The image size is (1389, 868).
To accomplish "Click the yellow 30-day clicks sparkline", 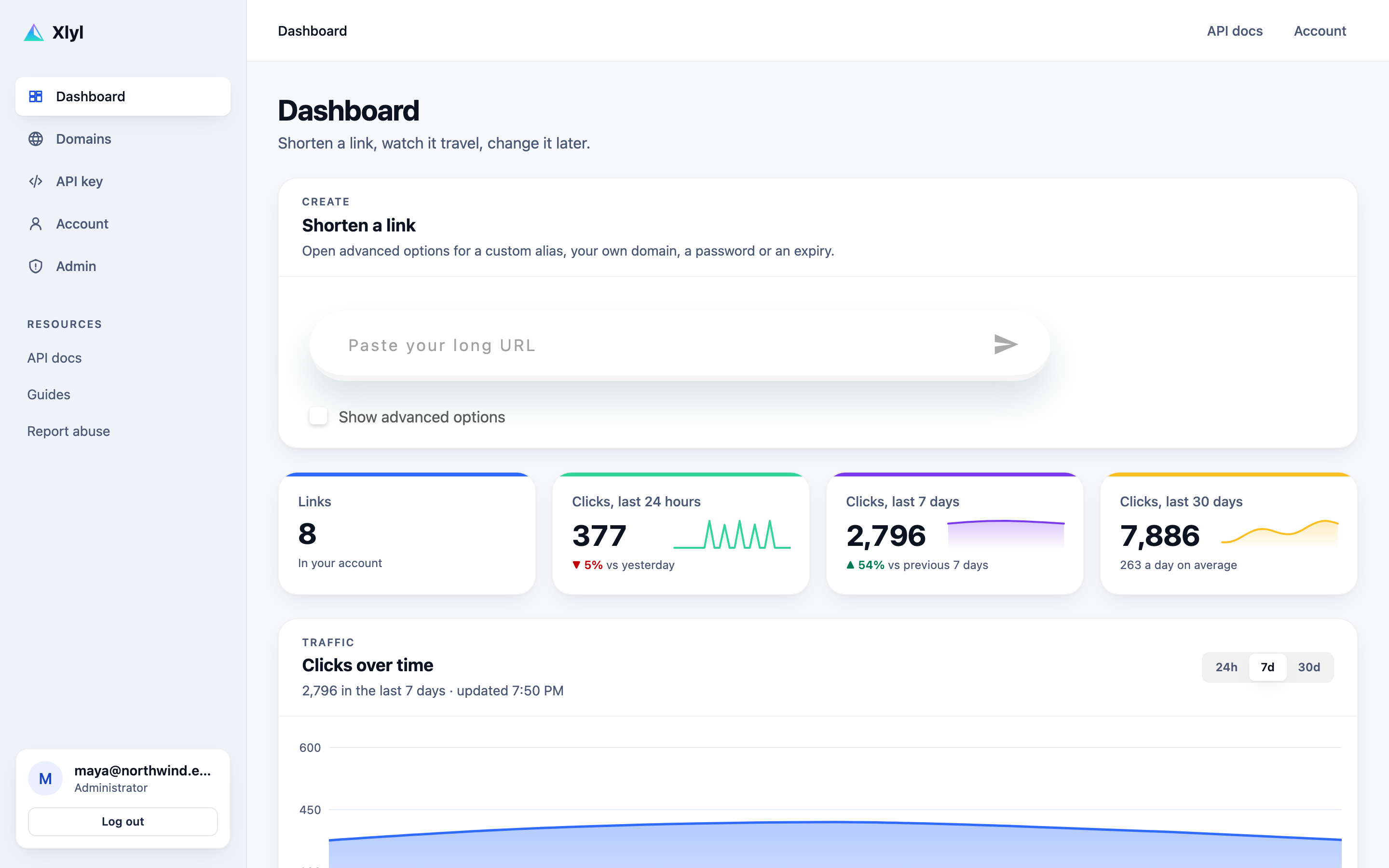I will pyautogui.click(x=1280, y=534).
